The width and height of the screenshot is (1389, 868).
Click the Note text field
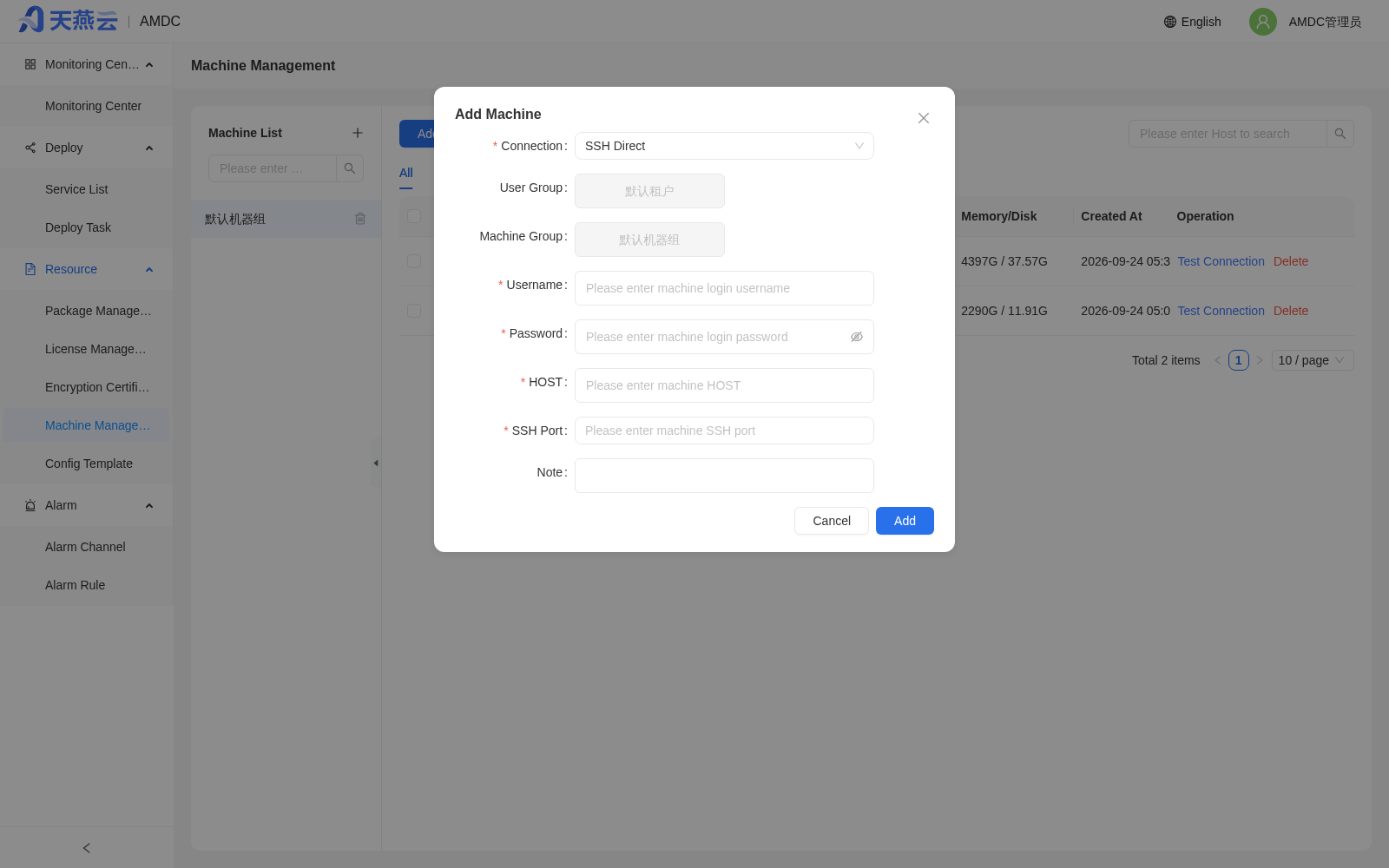click(724, 476)
